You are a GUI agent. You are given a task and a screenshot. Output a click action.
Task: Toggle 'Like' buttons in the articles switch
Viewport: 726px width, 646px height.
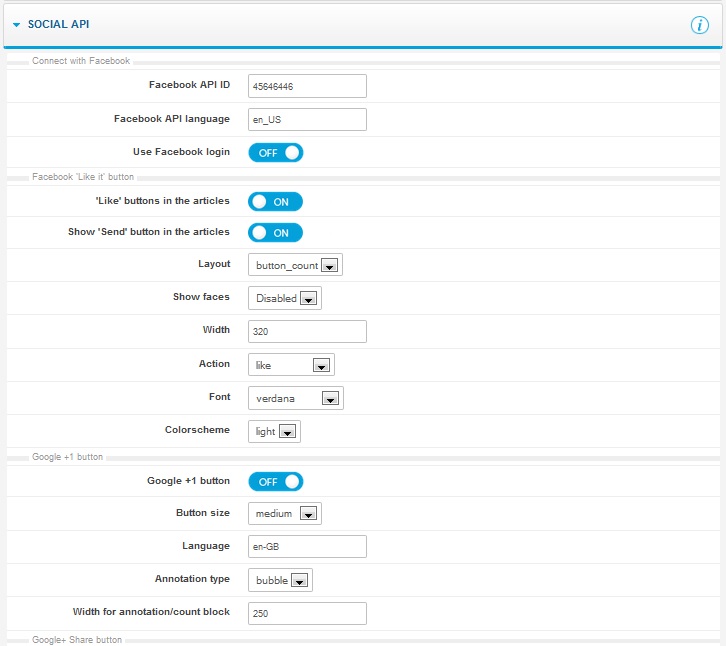(275, 201)
